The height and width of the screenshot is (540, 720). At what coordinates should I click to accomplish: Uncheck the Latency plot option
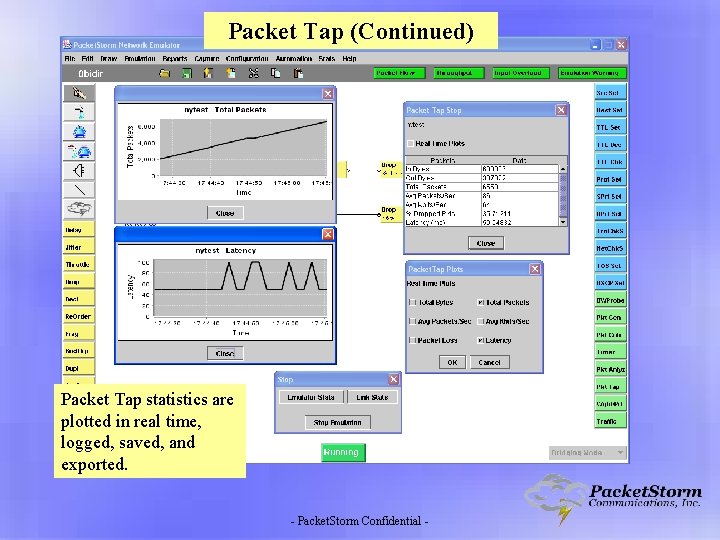(x=480, y=340)
